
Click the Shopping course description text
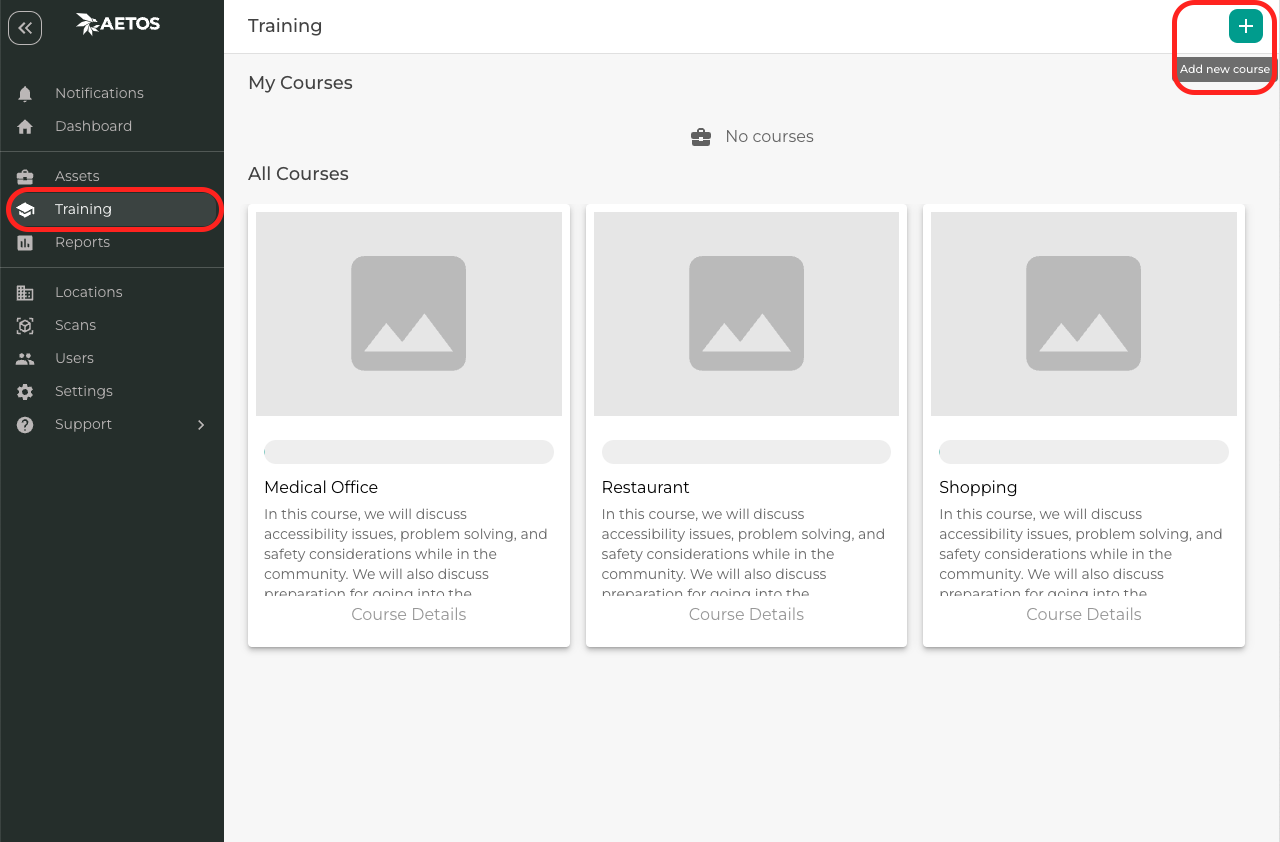1082,553
